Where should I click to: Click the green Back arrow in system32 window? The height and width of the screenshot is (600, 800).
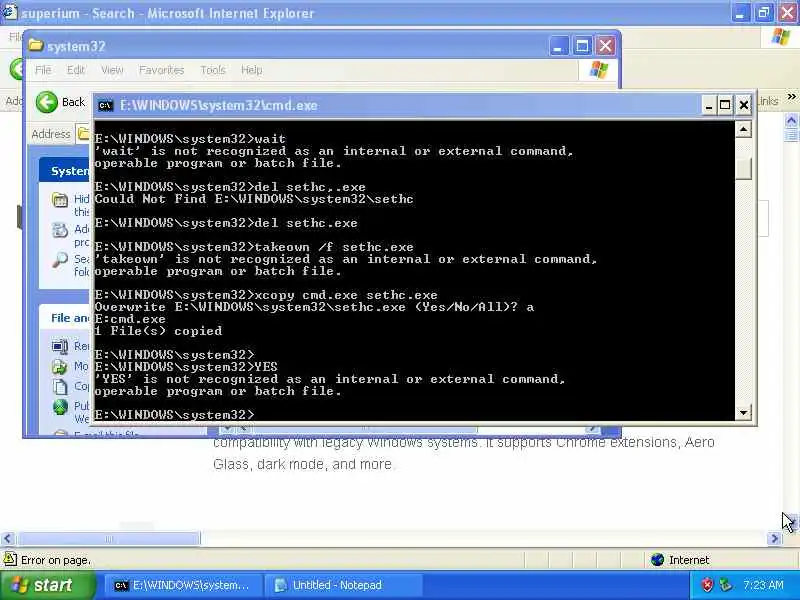click(x=47, y=102)
